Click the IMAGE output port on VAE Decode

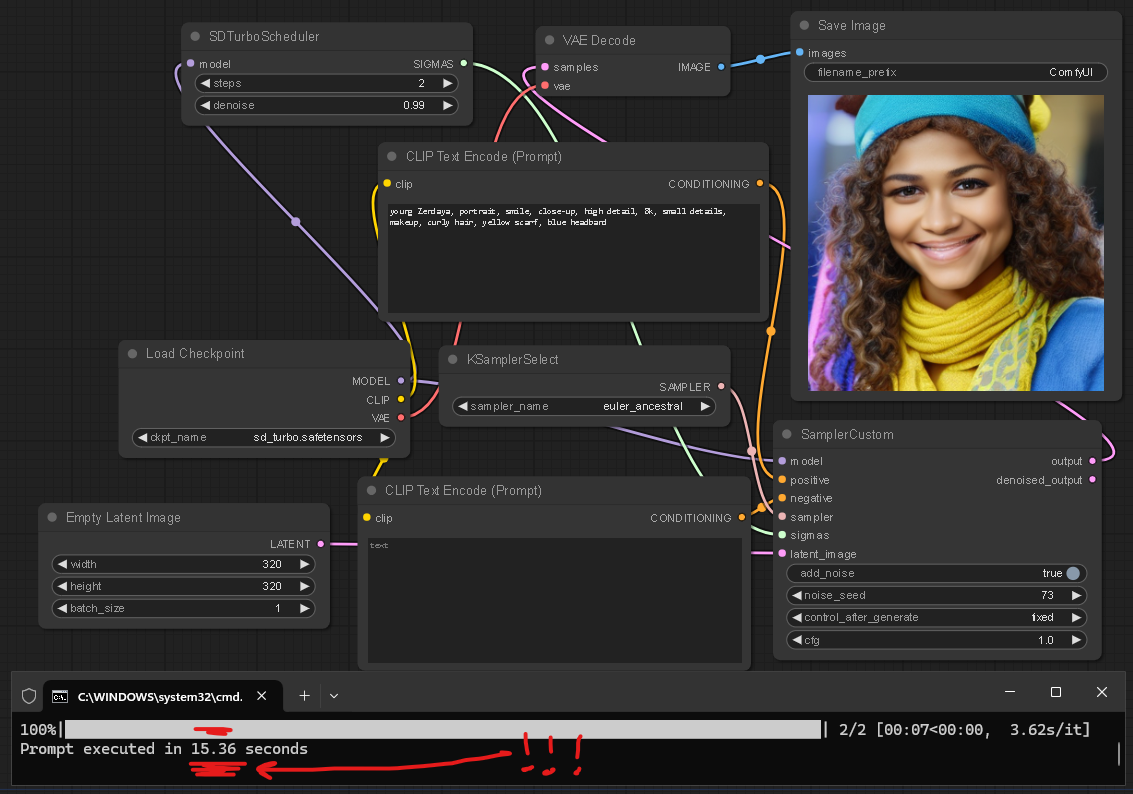tap(722, 67)
